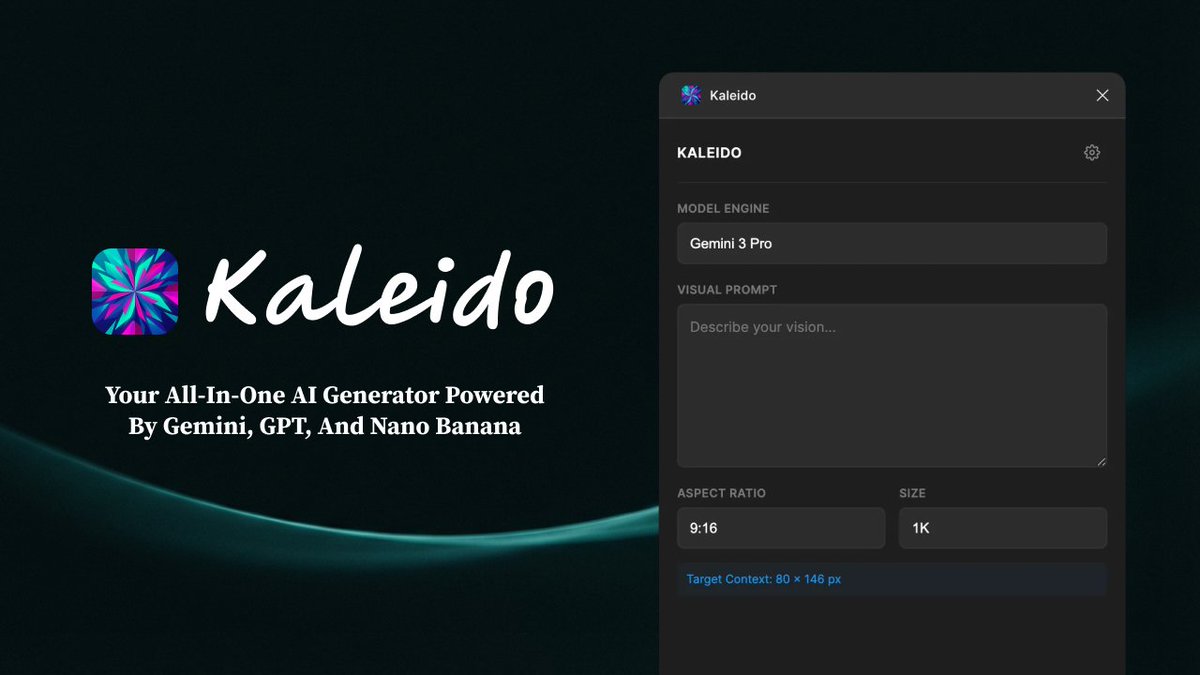Click the SIZE label
This screenshot has width=1200, height=675.
pyautogui.click(x=912, y=494)
